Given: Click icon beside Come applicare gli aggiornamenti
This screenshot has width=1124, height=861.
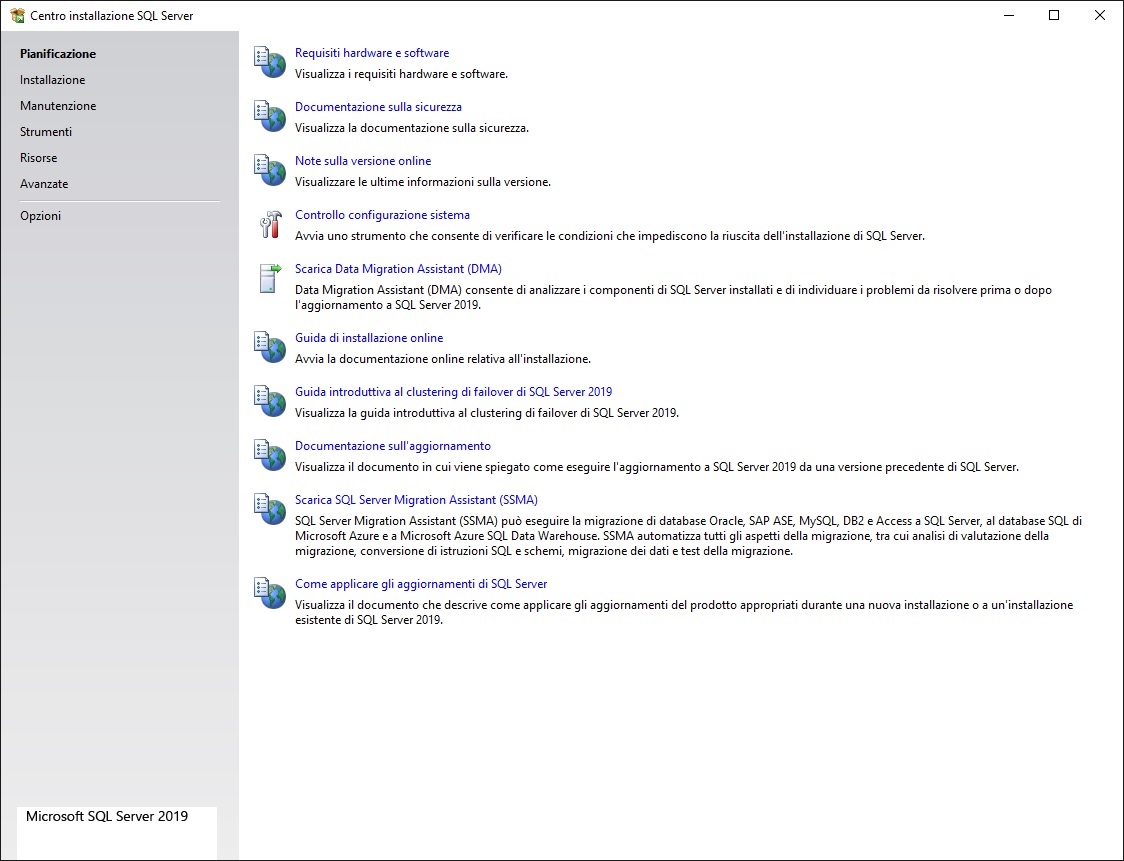Looking at the screenshot, I should (270, 593).
